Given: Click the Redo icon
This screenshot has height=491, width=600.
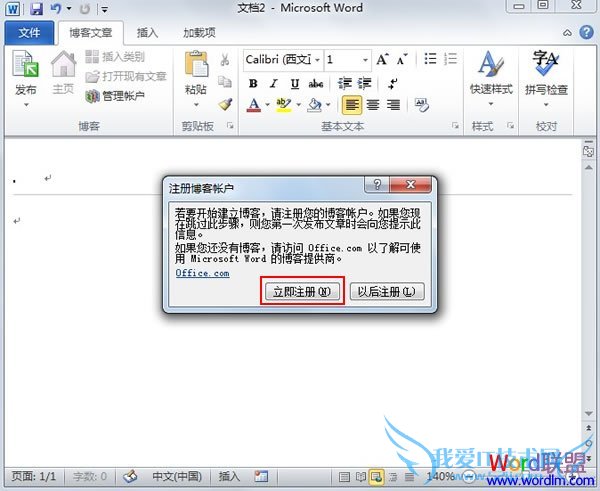Looking at the screenshot, I should (85, 8).
